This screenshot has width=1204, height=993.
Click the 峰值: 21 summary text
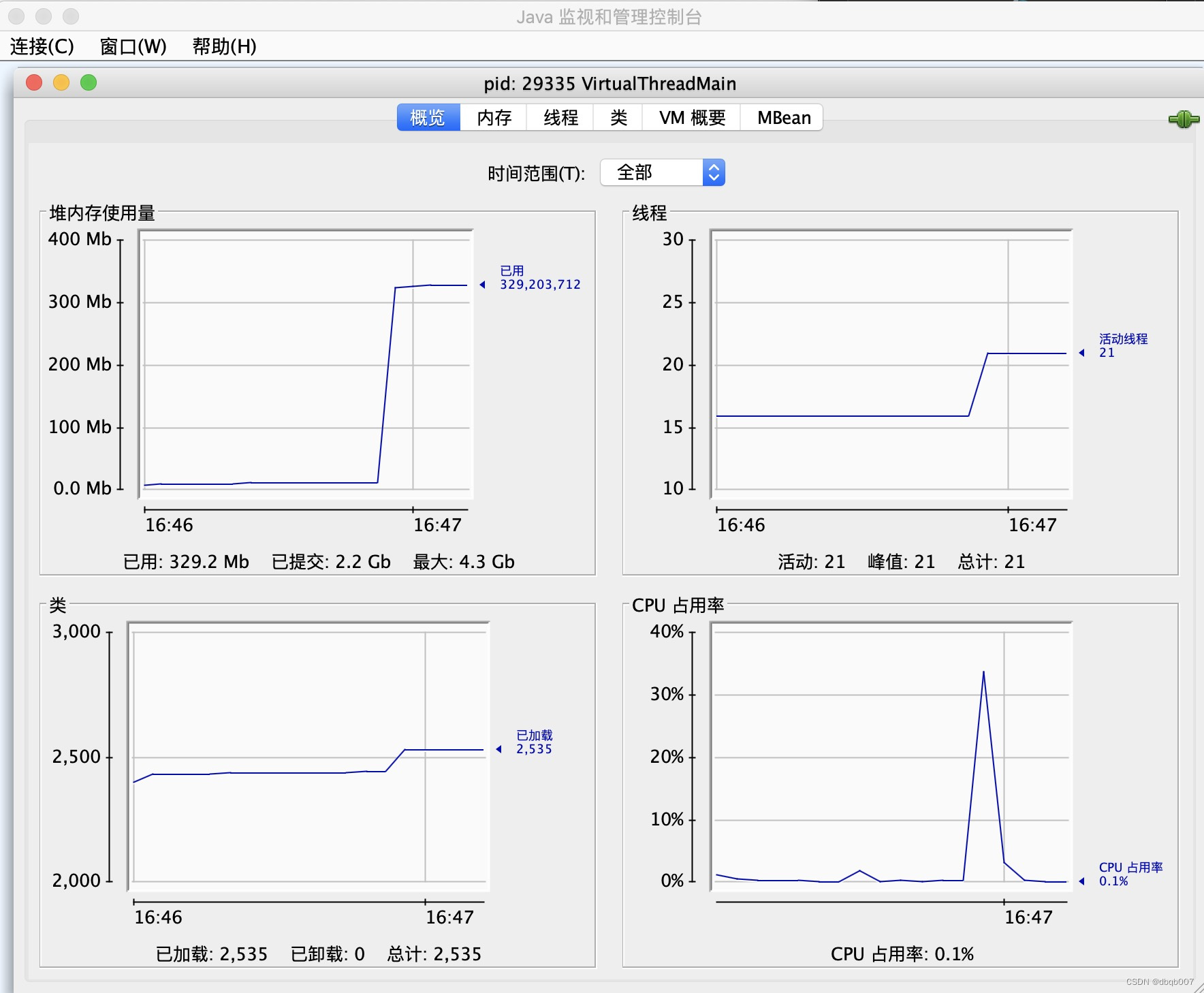[902, 562]
